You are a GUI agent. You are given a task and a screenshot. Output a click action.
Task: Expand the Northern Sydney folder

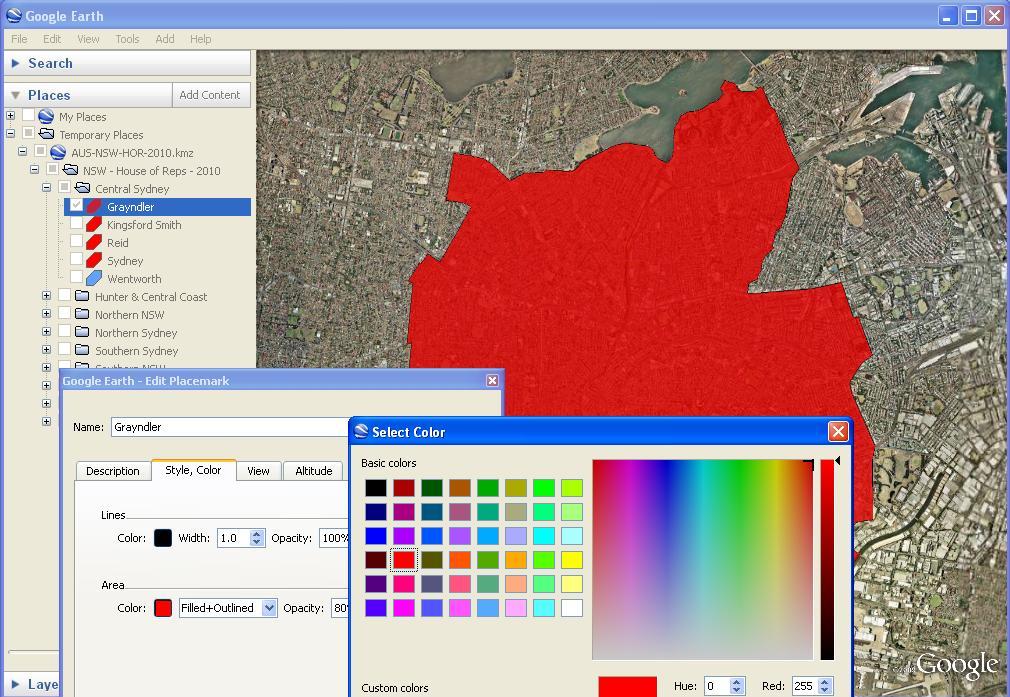click(x=46, y=332)
